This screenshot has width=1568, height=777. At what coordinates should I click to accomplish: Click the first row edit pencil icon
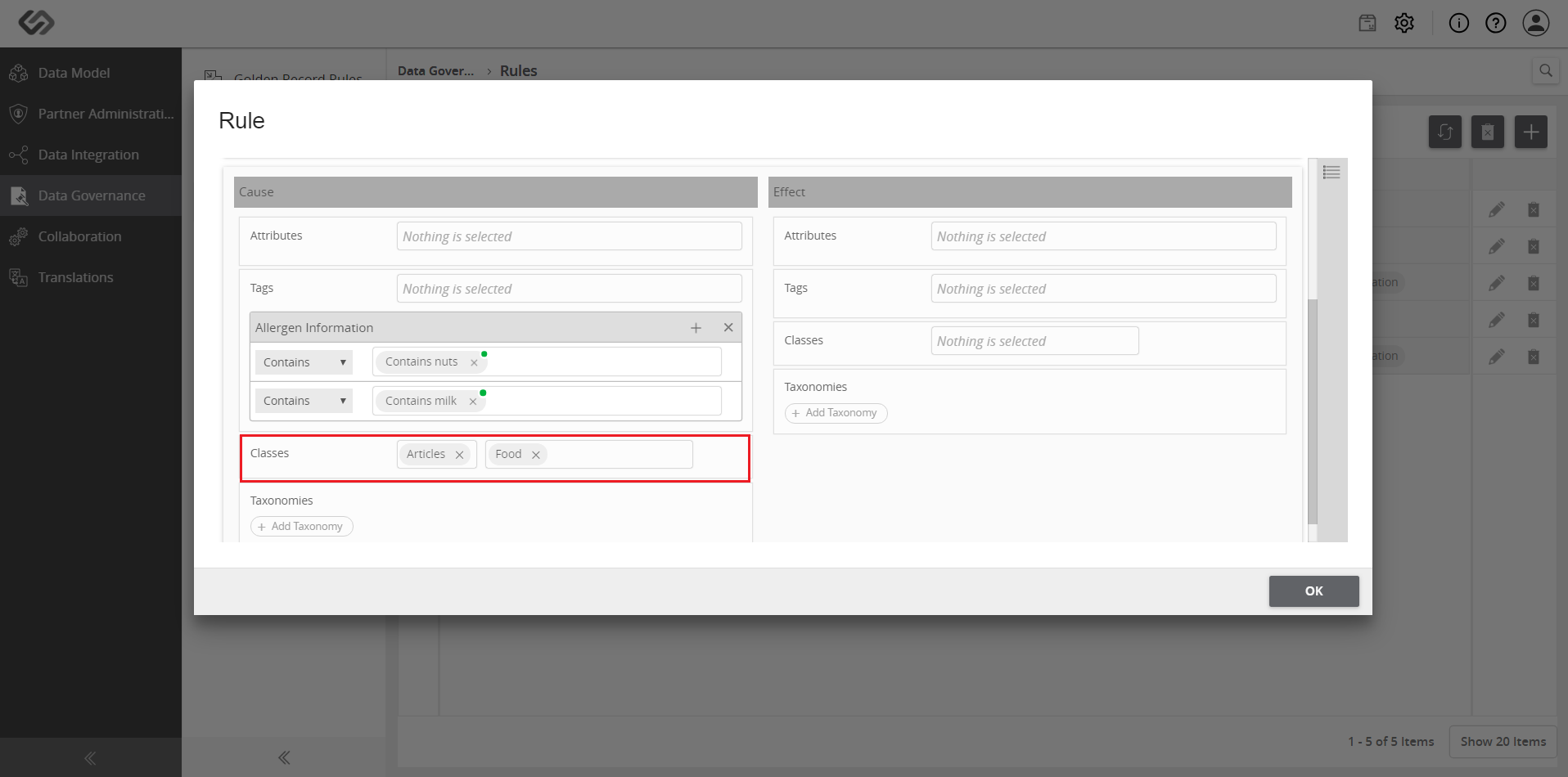pyautogui.click(x=1496, y=210)
